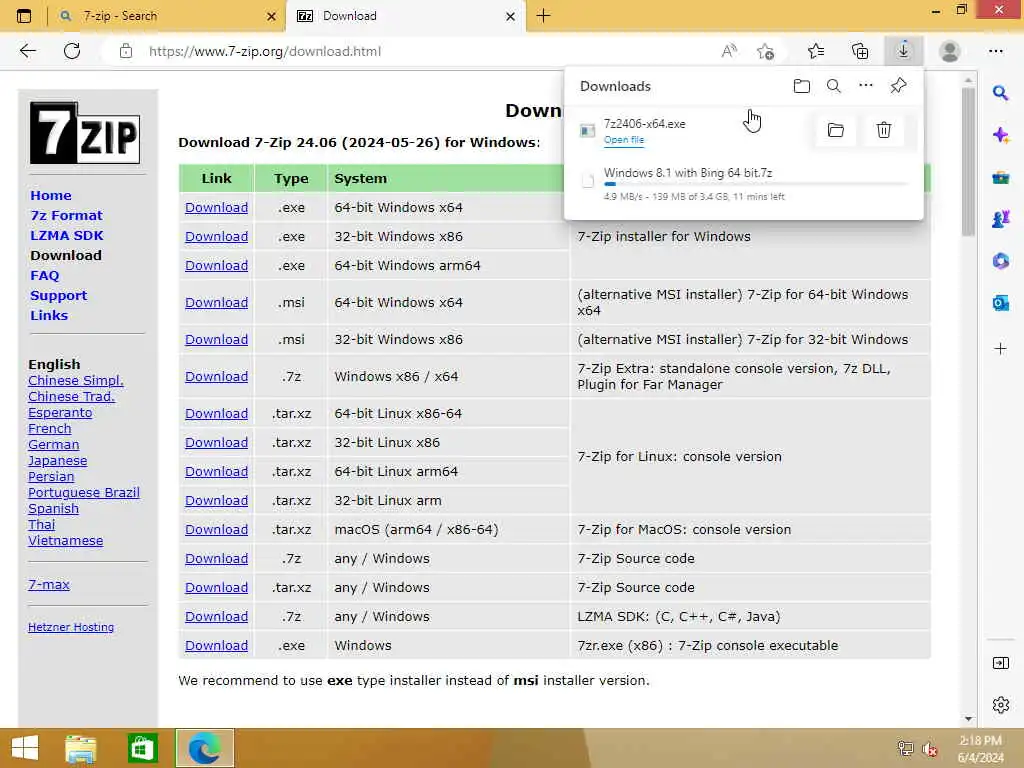Image resolution: width=1024 pixels, height=768 pixels.
Task: Go to Home in 7-Zip menu
Action: click(x=51, y=195)
